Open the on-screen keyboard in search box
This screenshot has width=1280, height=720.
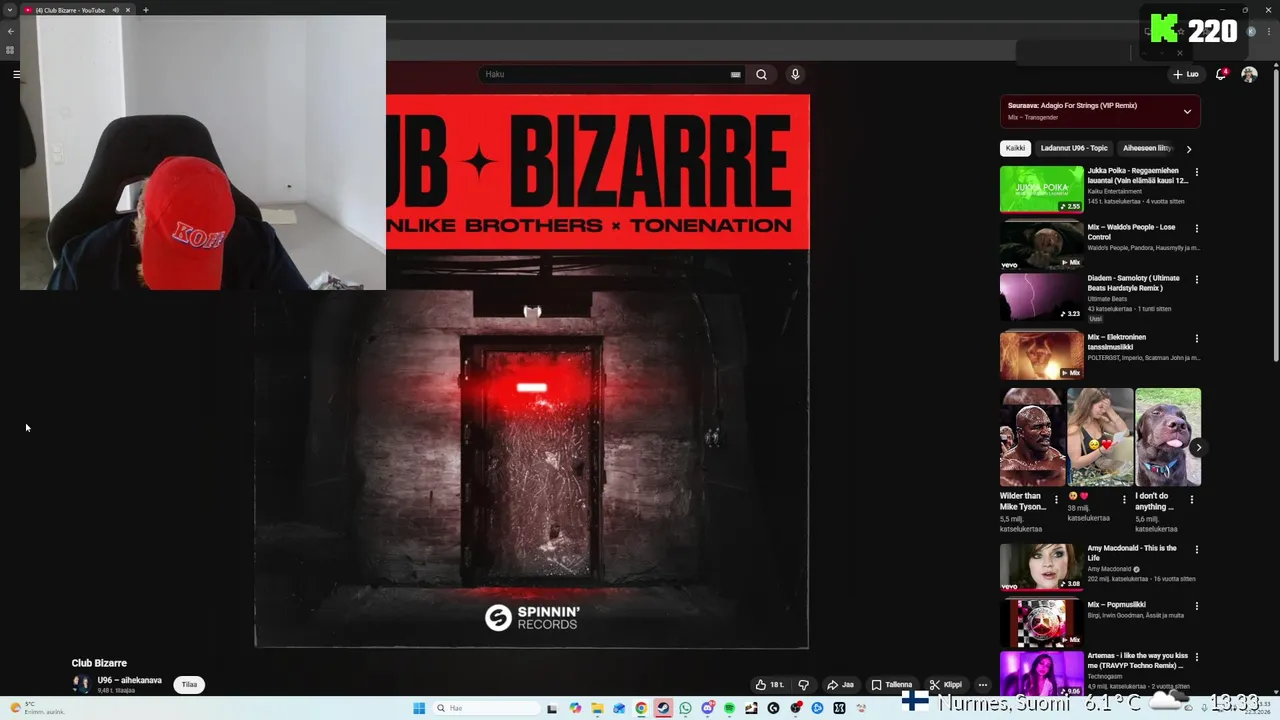[736, 74]
